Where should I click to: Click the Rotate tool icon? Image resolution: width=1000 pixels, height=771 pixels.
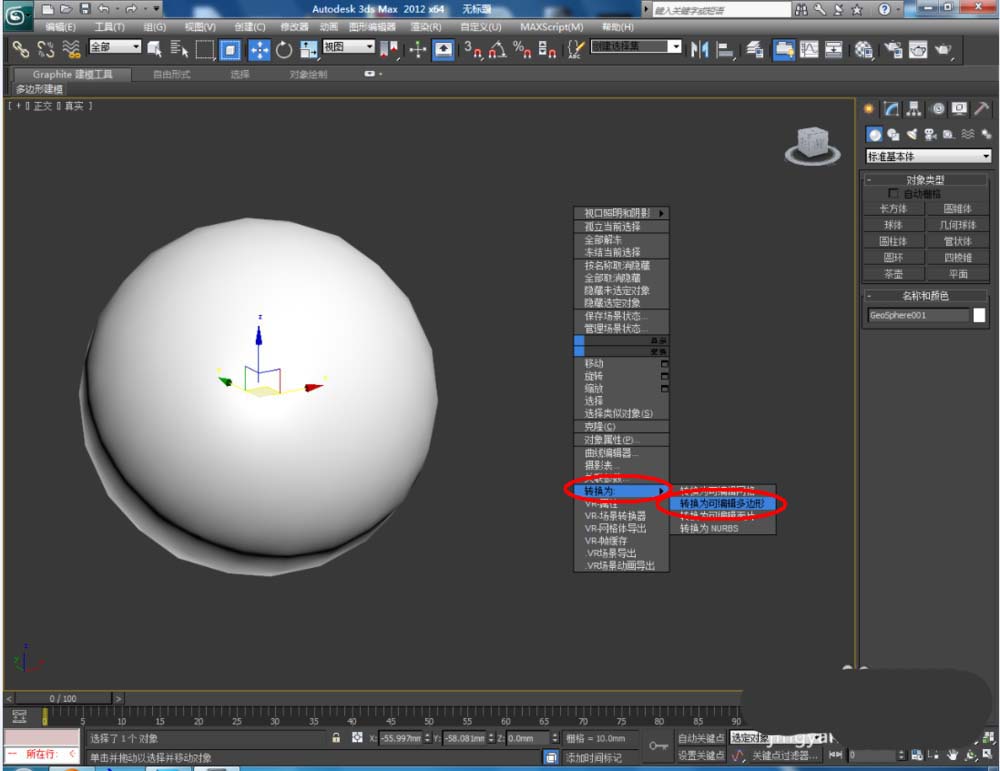click(x=284, y=49)
